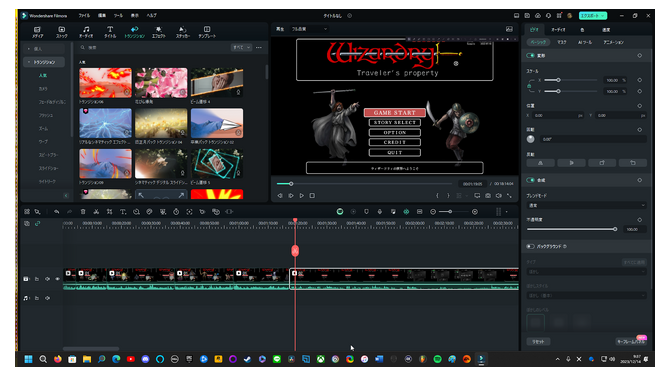Open the Export (エクスポート) button dropdown arrow
The height and width of the screenshot is (377, 670).
[x=603, y=16]
